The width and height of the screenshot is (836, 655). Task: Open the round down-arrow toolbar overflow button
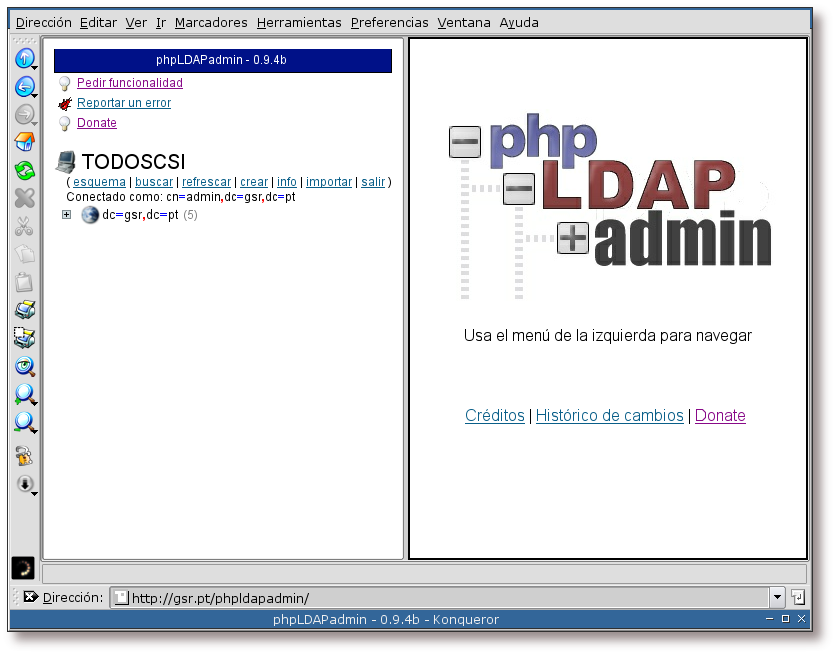coord(24,484)
